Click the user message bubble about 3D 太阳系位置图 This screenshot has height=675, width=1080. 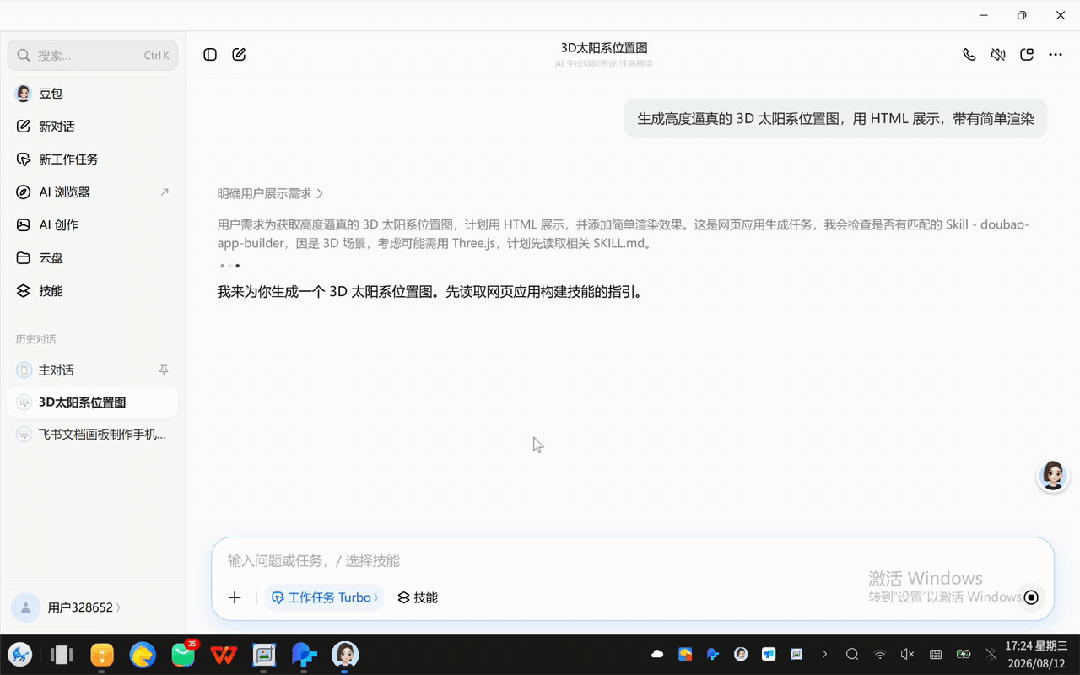[x=835, y=118]
